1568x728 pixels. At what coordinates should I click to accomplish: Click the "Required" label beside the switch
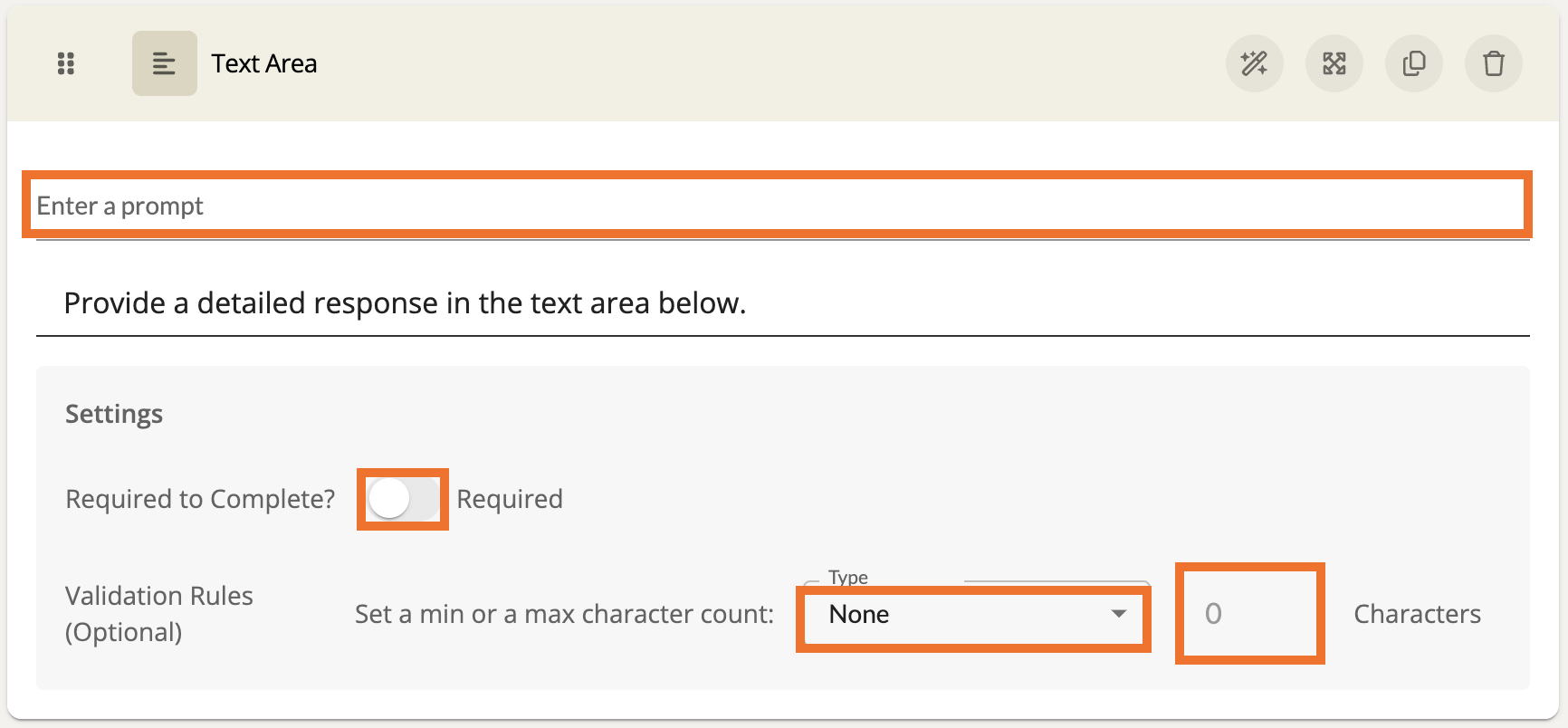(x=510, y=499)
